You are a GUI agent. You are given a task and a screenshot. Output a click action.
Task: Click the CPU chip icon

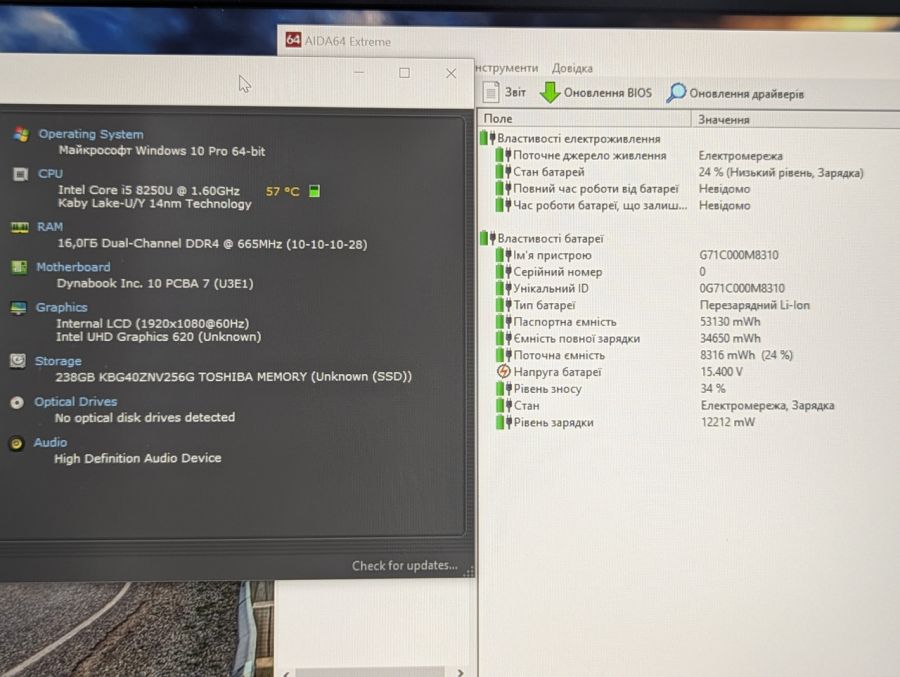click(20, 174)
